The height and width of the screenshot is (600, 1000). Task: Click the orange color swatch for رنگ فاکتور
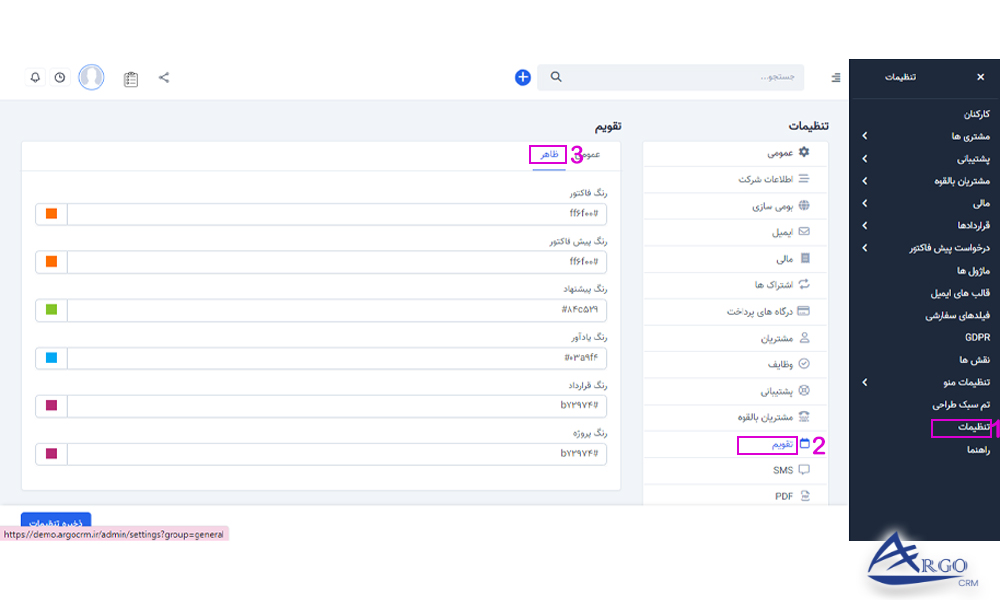pos(51,213)
